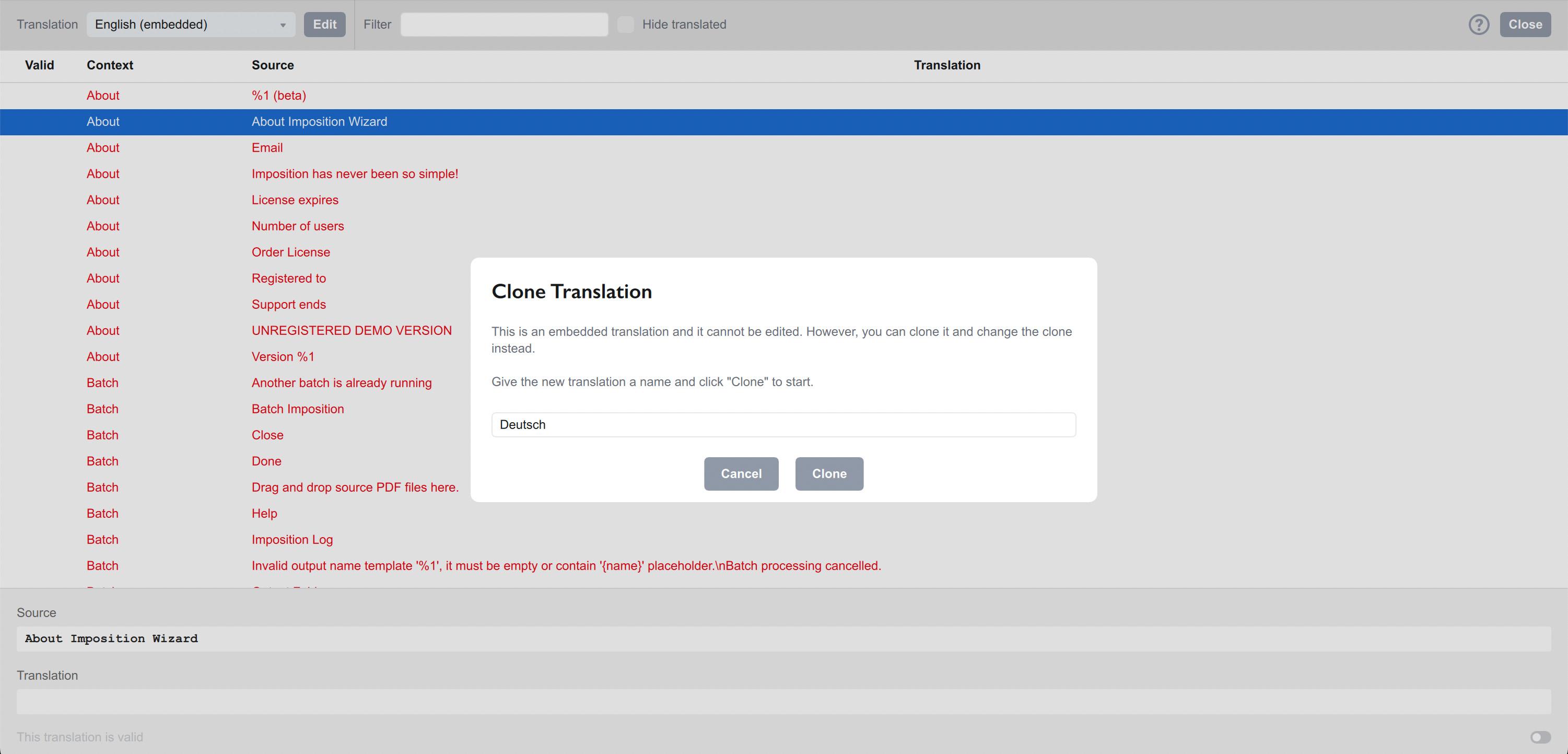Cancel the Clone Translation dialog

point(741,473)
